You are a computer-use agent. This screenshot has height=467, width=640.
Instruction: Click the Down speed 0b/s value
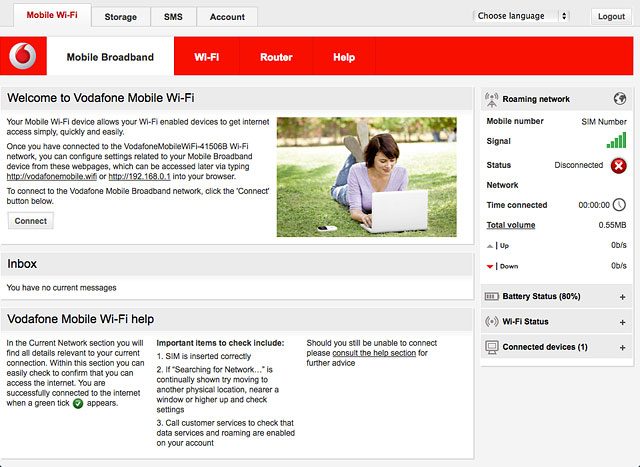point(618,266)
